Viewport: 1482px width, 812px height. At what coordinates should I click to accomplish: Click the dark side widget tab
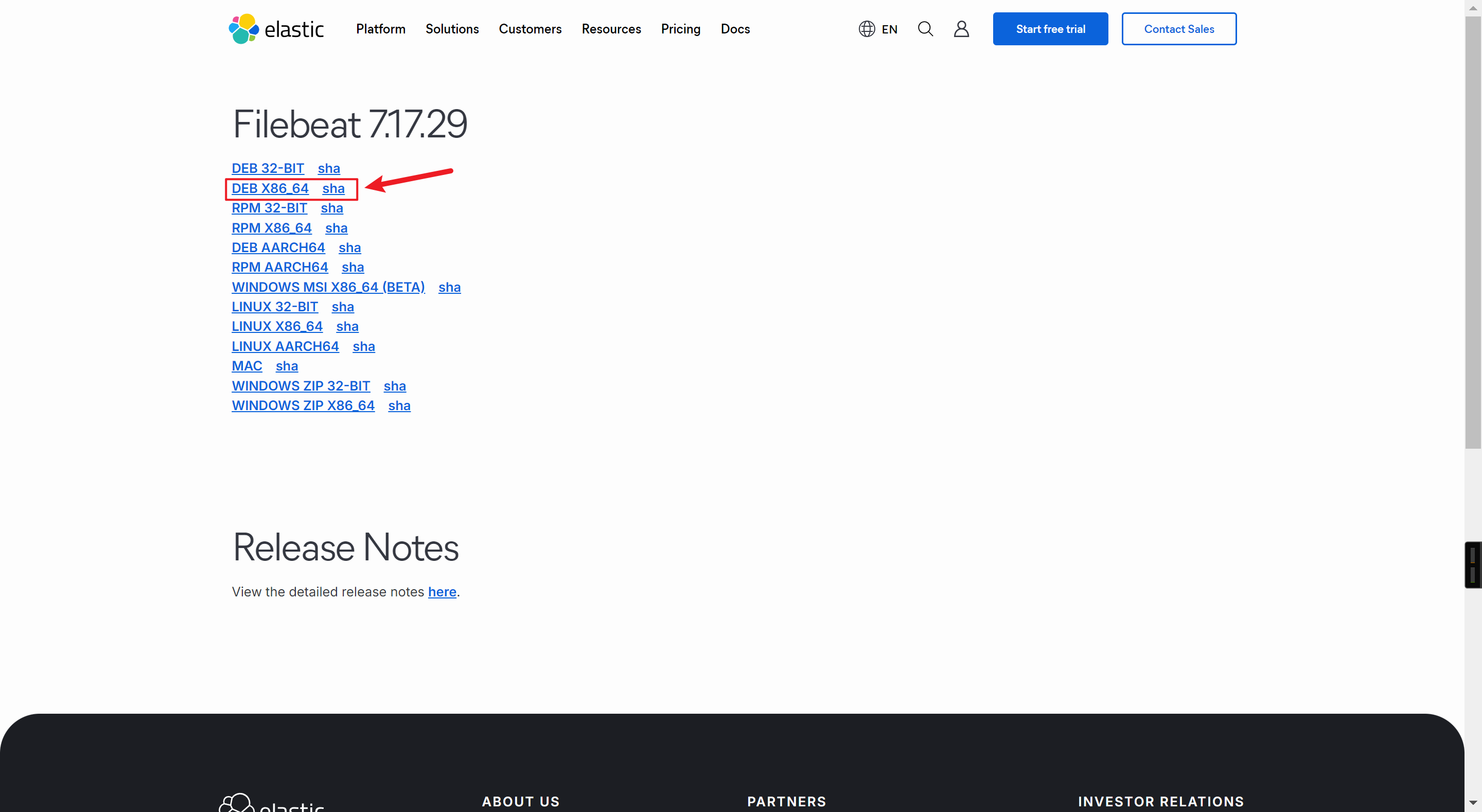[x=1473, y=565]
